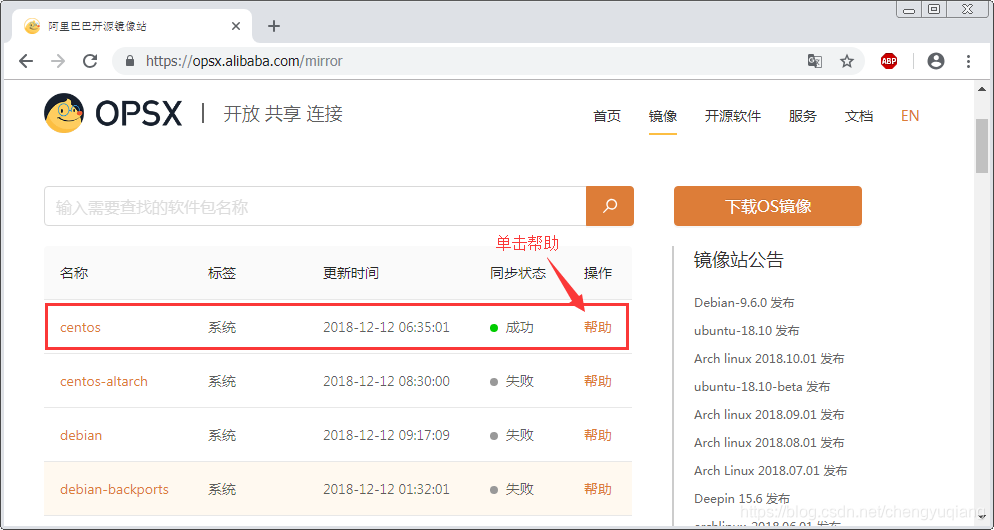The image size is (994, 530).
Task: Open the 文档 navigation item
Action: [x=859, y=116]
